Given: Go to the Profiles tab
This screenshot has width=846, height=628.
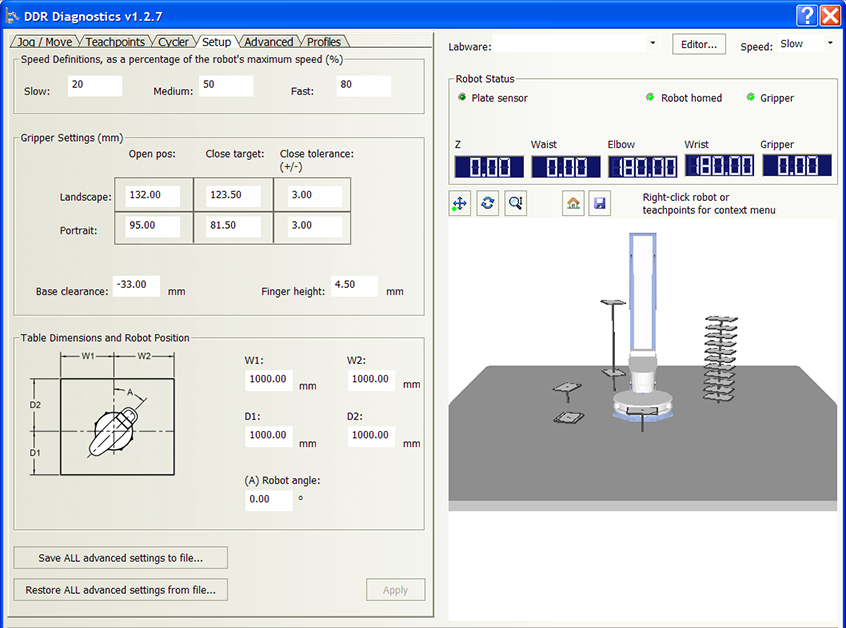Looking at the screenshot, I should click(x=324, y=42).
